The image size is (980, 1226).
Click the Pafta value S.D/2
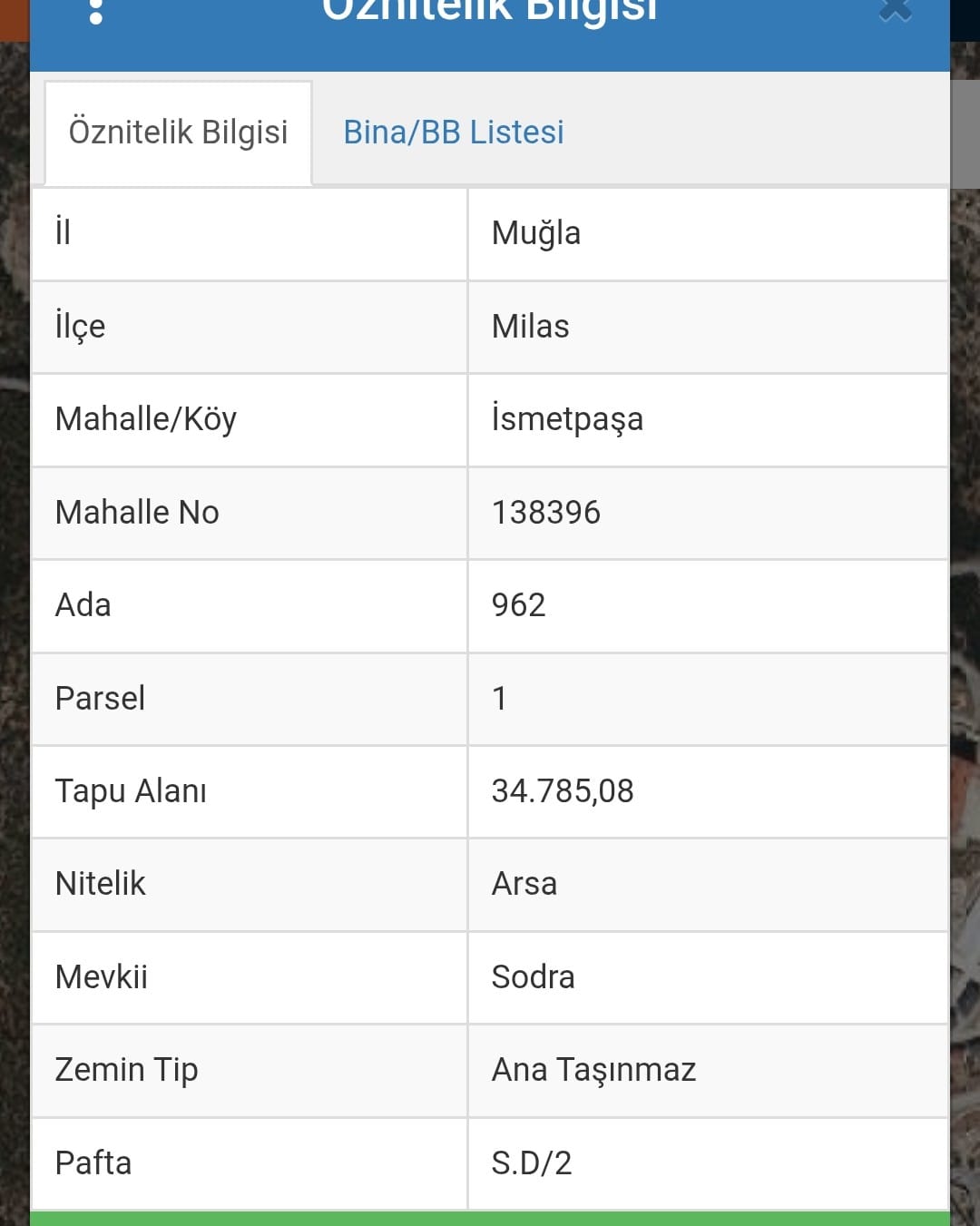(x=532, y=1163)
